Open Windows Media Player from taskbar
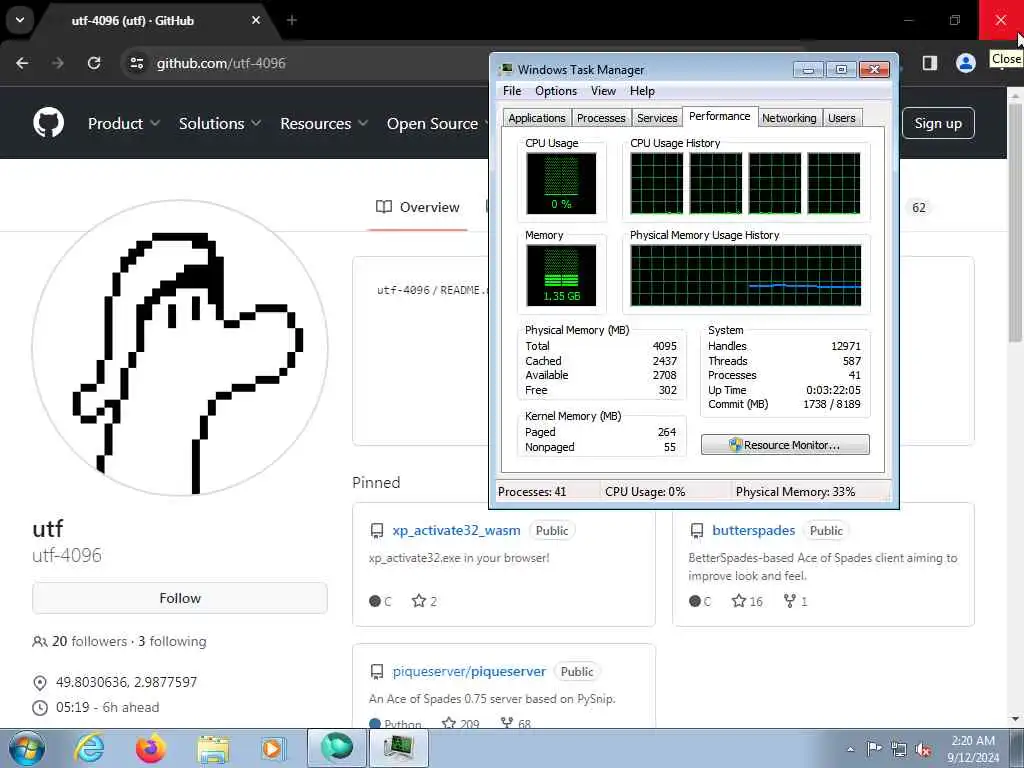 point(272,748)
